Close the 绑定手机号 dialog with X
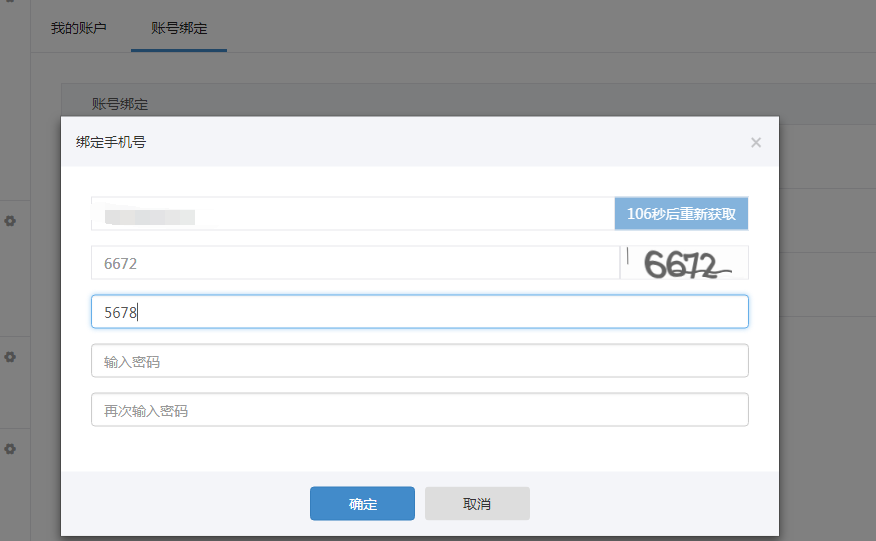Image resolution: width=876 pixels, height=541 pixels. [756, 143]
